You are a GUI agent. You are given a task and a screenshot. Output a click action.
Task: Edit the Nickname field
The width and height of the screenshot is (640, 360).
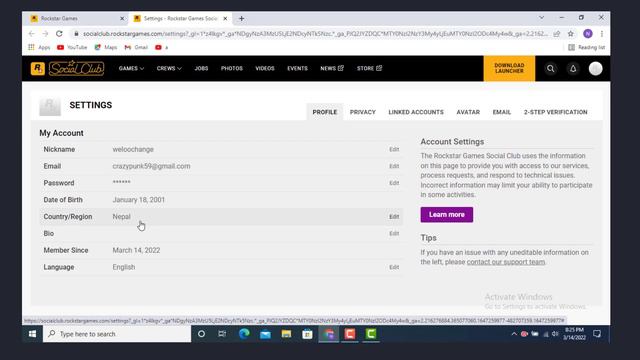click(394, 149)
